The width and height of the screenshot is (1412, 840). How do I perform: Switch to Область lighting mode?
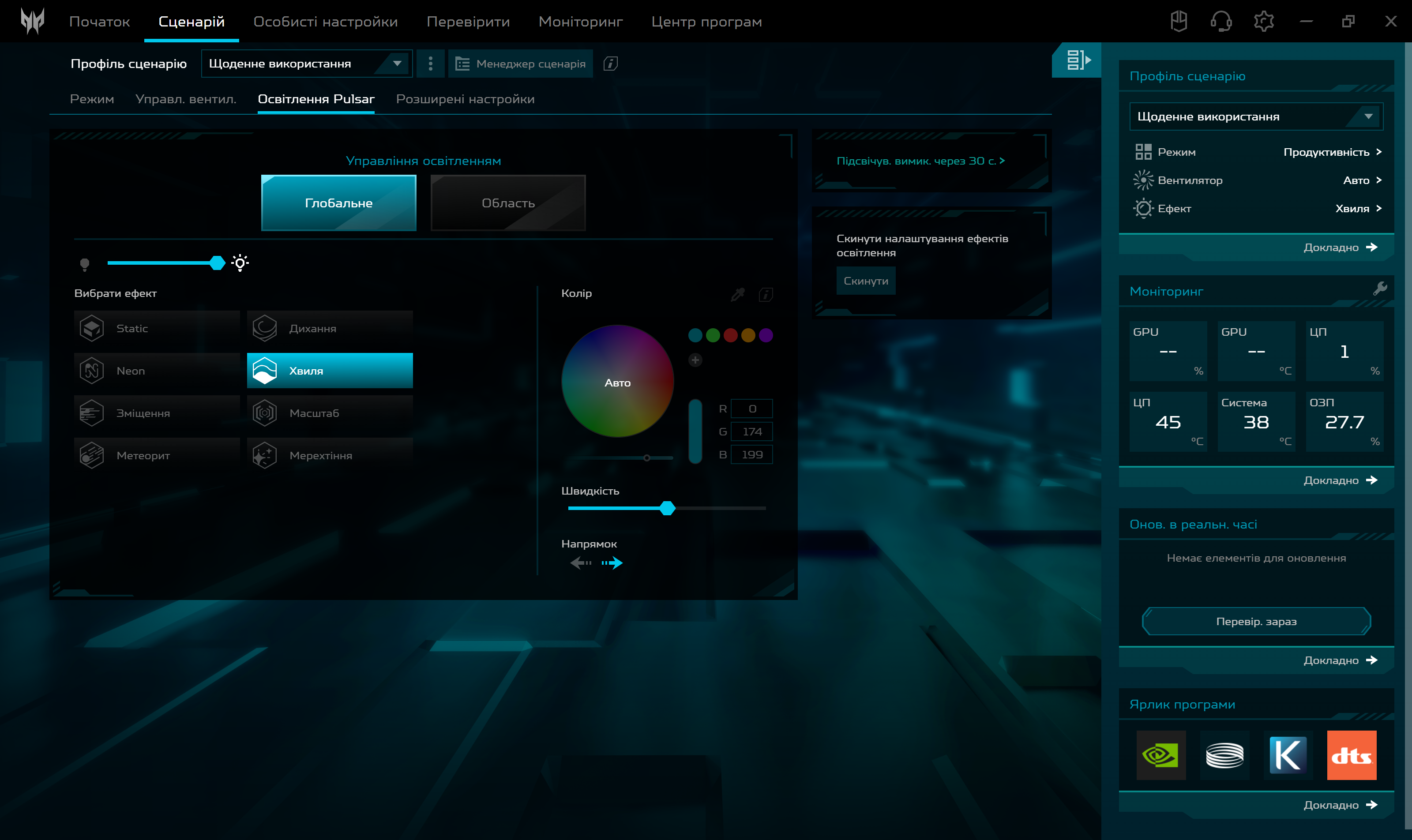(x=508, y=202)
